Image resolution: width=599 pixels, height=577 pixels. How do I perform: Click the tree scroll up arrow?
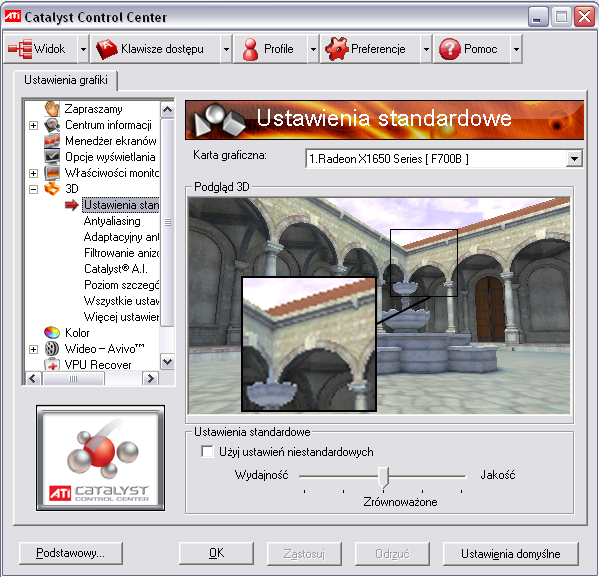point(167,110)
